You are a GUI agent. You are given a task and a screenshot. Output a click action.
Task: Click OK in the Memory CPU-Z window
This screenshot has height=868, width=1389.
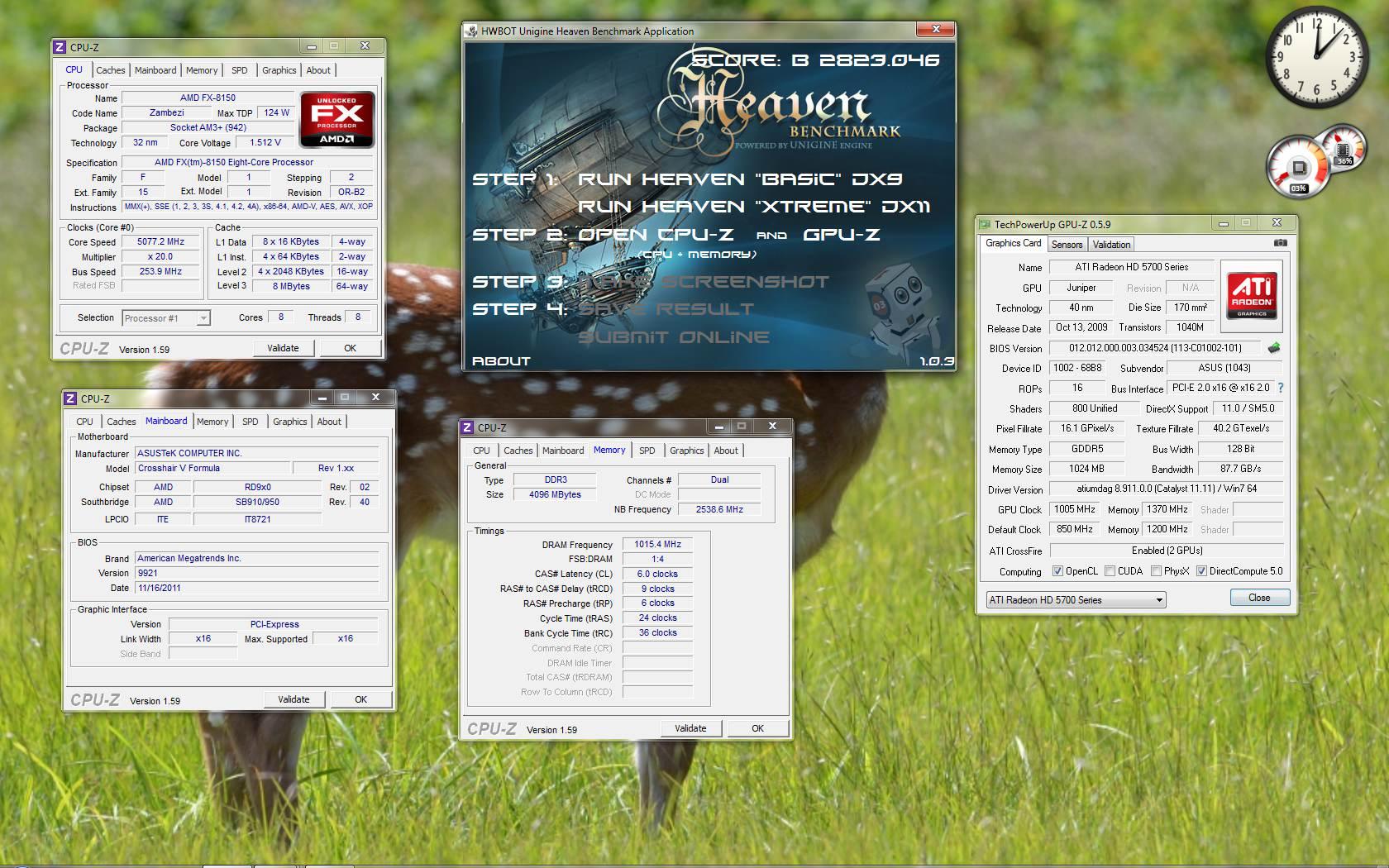(x=757, y=728)
